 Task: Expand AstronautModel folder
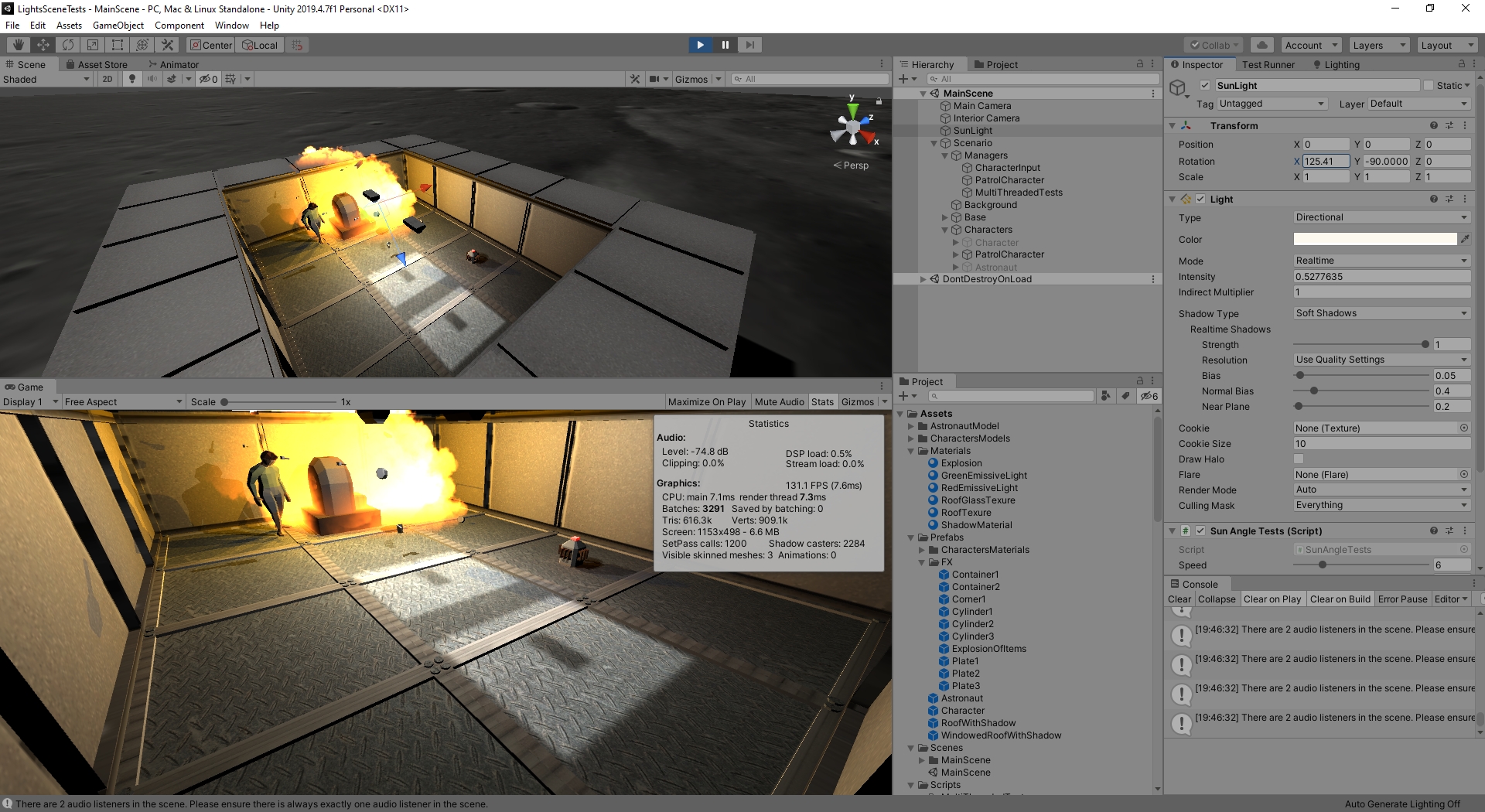[x=911, y=426]
